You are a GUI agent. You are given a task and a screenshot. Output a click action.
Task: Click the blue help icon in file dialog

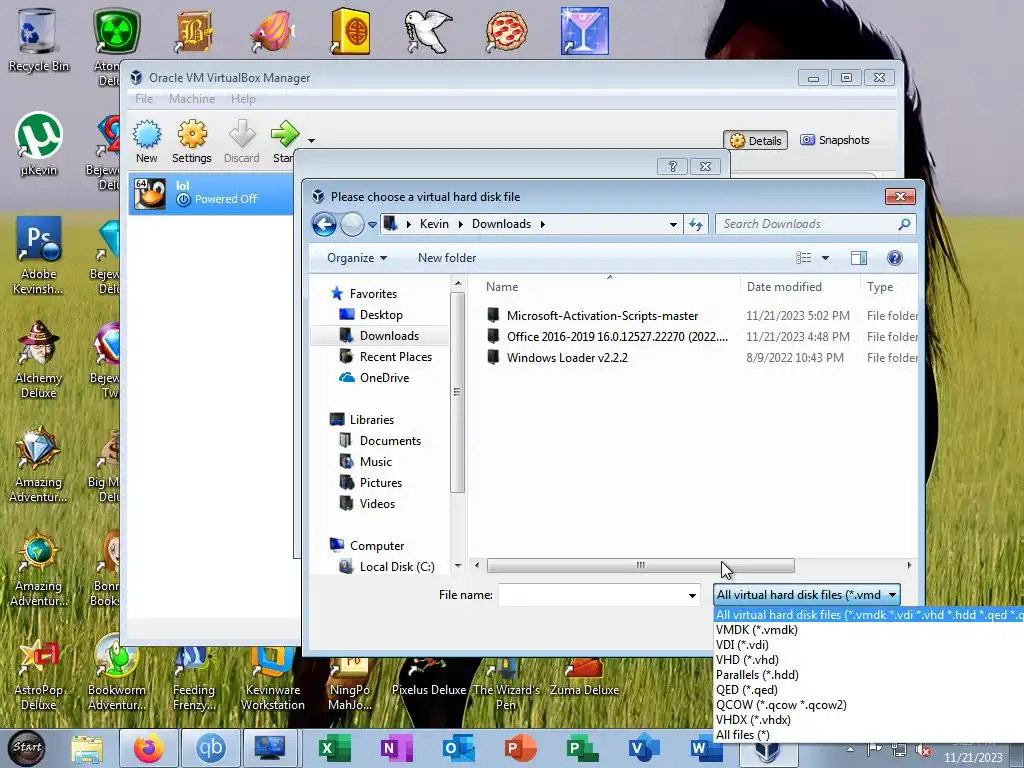[895, 258]
